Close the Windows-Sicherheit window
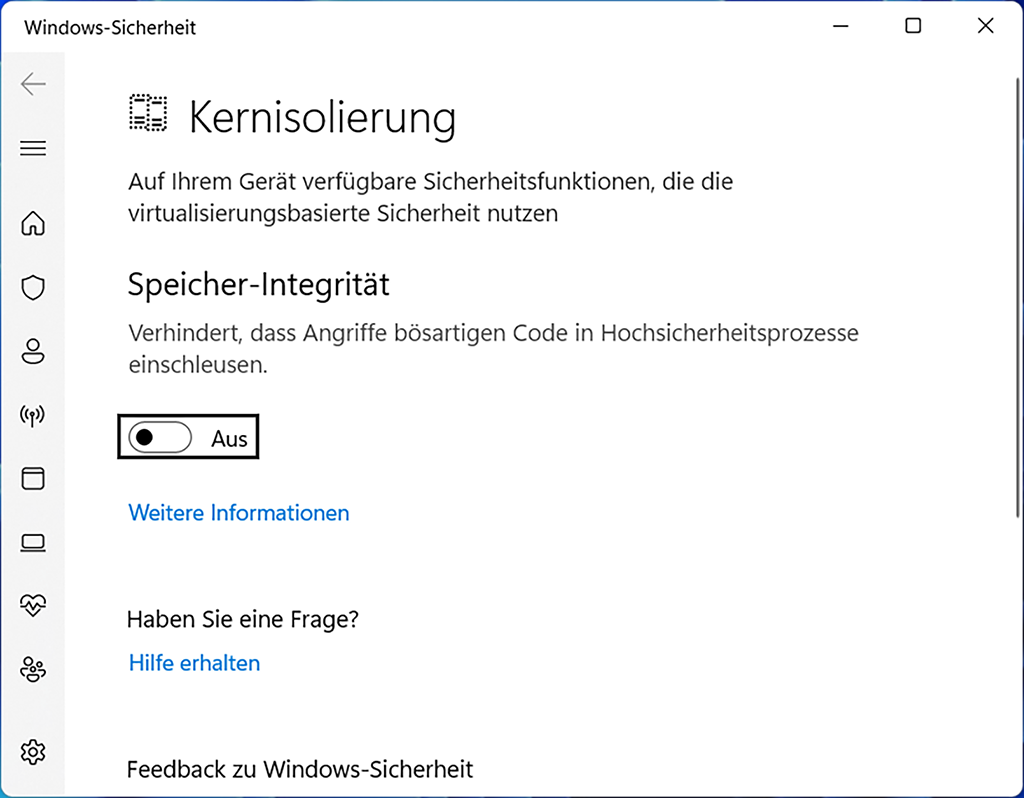Viewport: 1024px width, 798px height. pos(985,27)
